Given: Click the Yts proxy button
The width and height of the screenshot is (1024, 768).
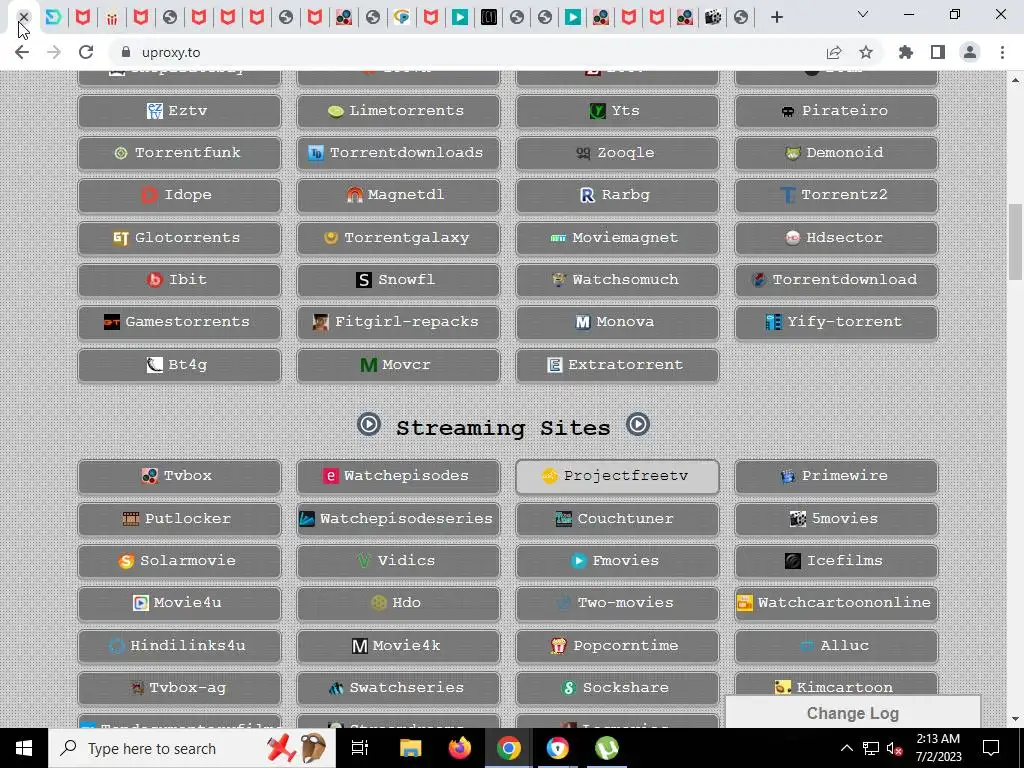Looking at the screenshot, I should 617,110.
